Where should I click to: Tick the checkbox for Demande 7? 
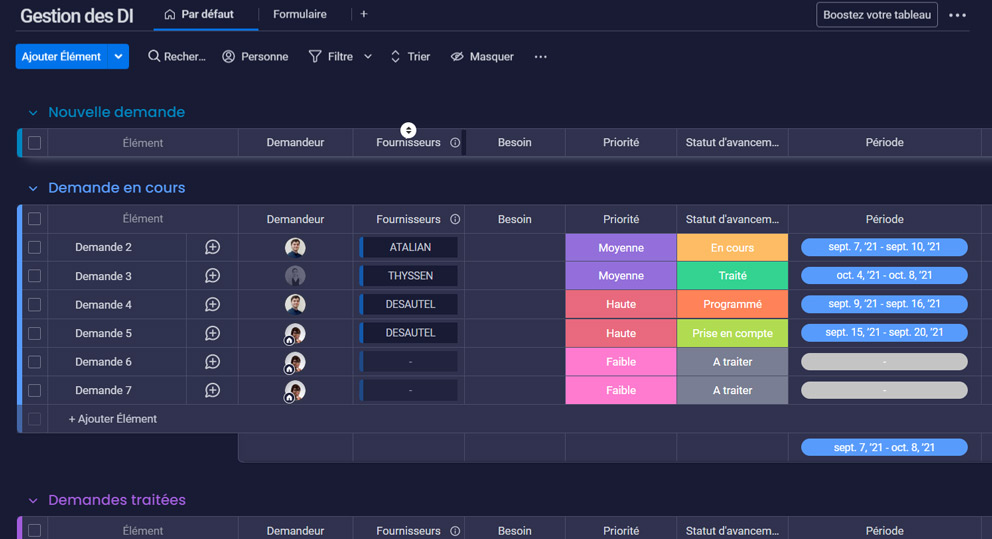point(34,390)
